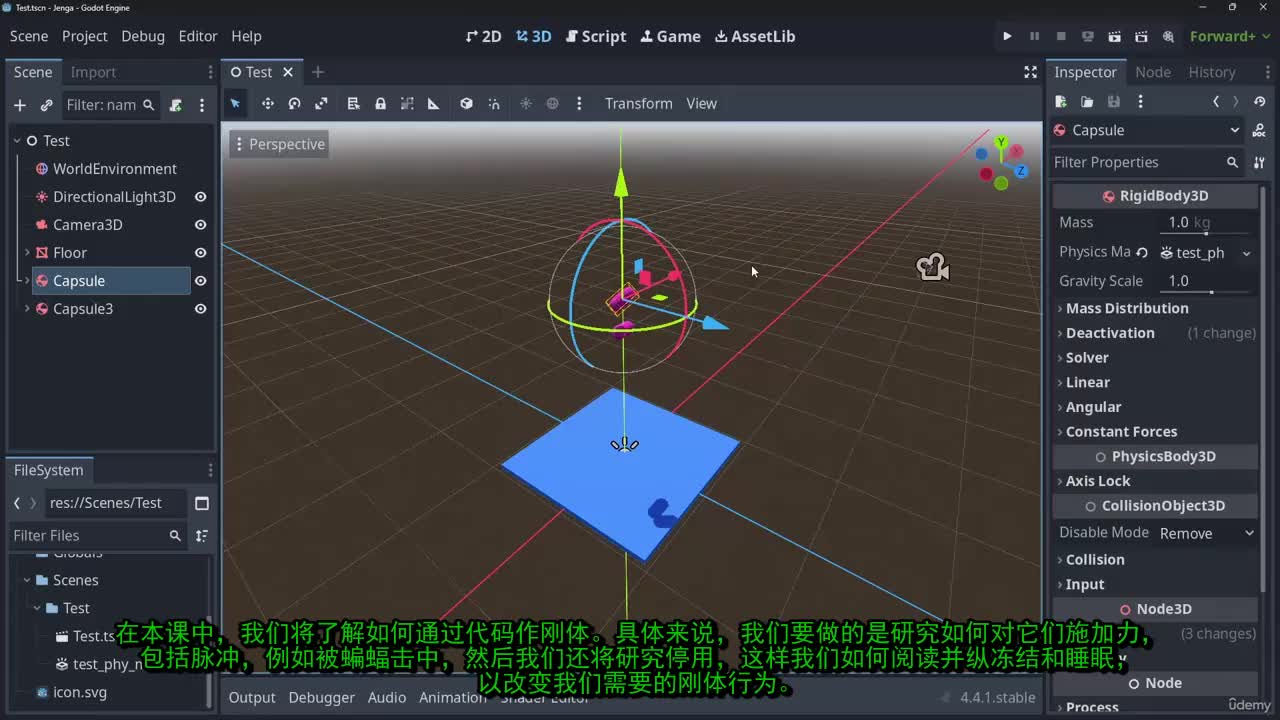Collapse the Test root node

pos(17,141)
